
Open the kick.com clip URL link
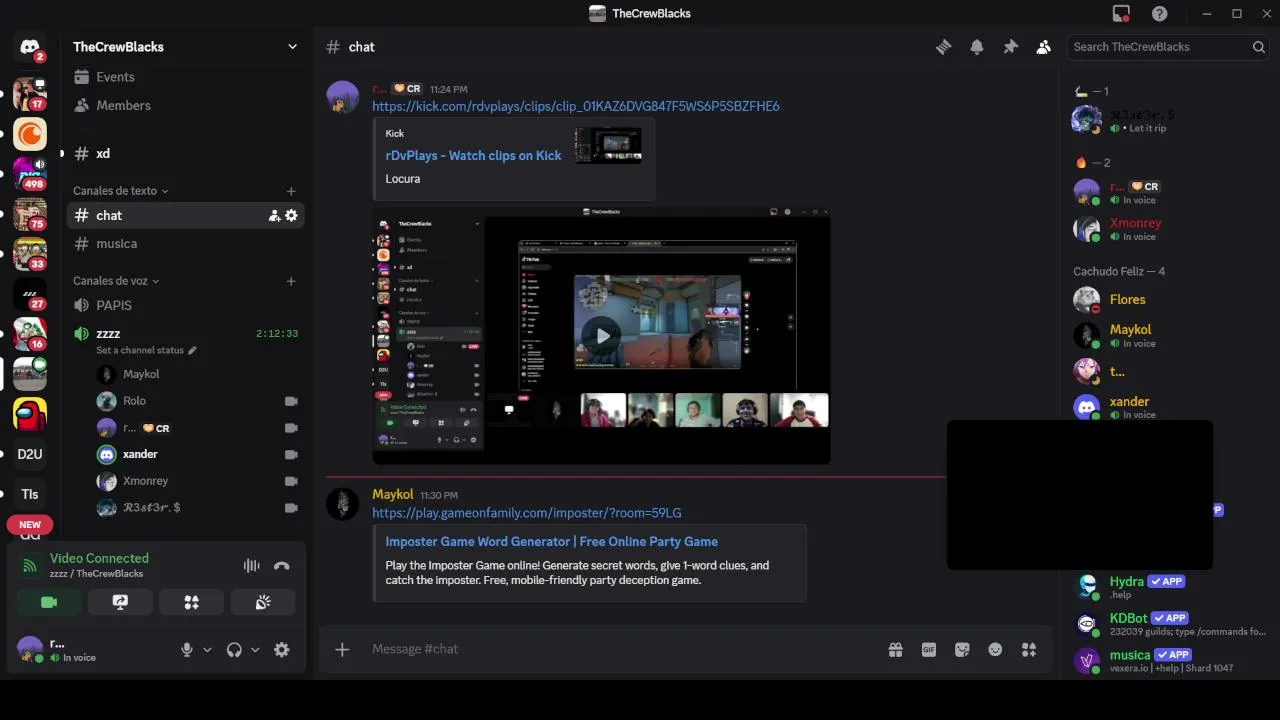[576, 106]
